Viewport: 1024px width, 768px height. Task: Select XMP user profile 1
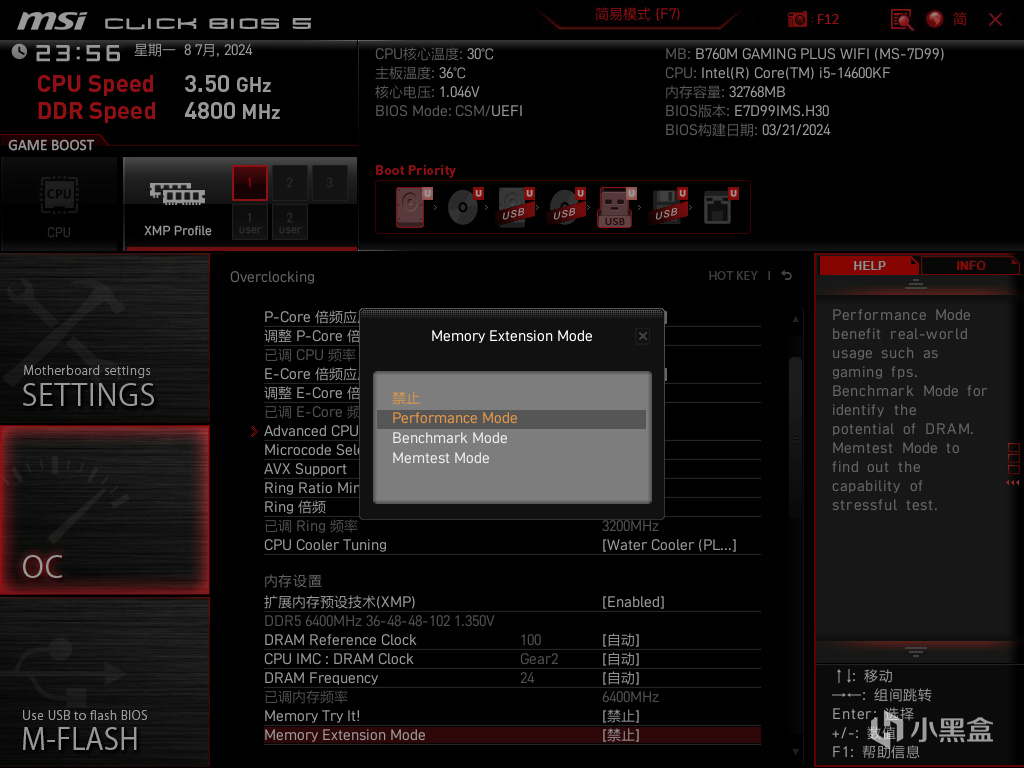[249, 222]
